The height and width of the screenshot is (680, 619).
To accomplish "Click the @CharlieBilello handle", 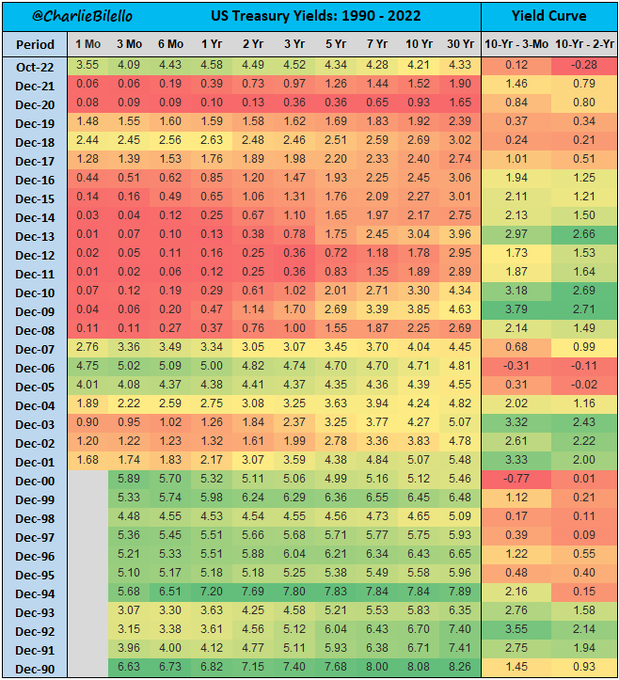I will [x=67, y=17].
